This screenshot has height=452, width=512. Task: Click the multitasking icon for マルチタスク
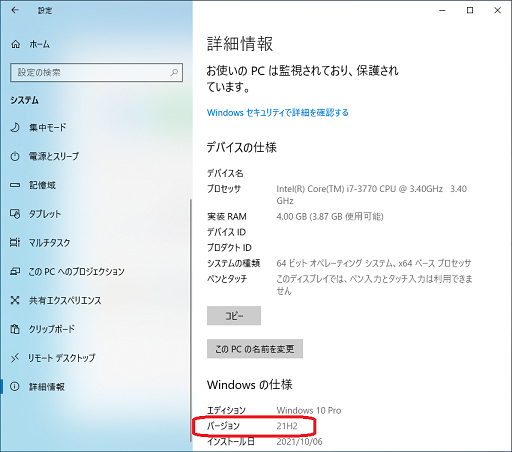[15, 242]
